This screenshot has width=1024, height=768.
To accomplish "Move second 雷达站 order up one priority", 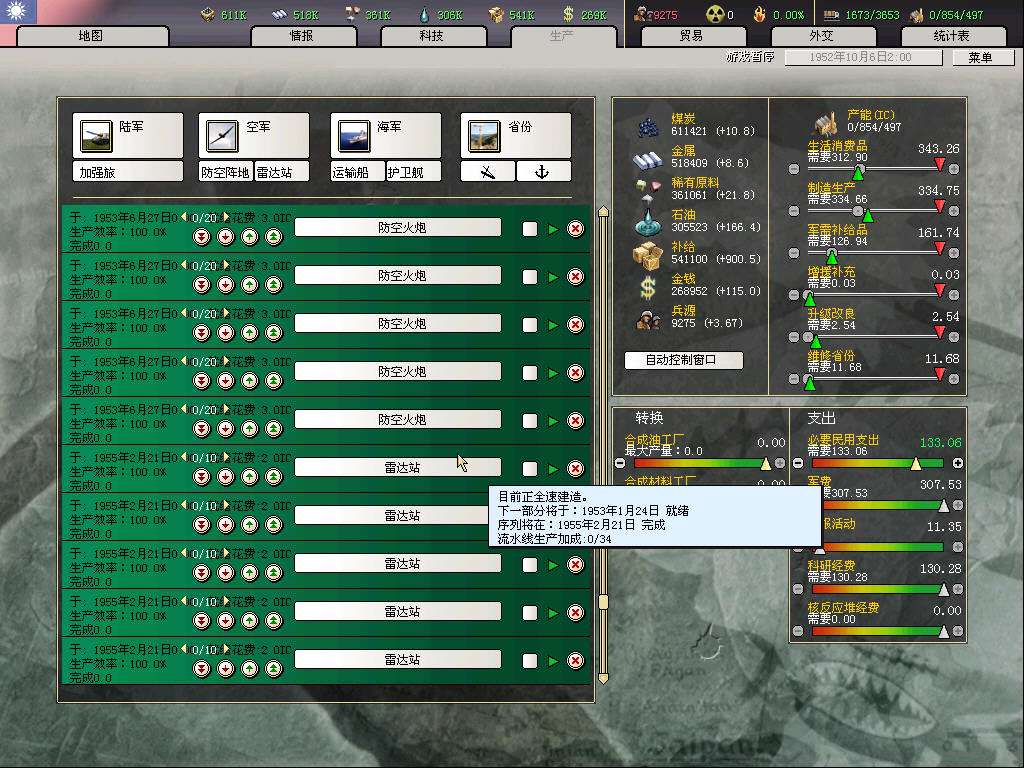I will tap(249, 524).
